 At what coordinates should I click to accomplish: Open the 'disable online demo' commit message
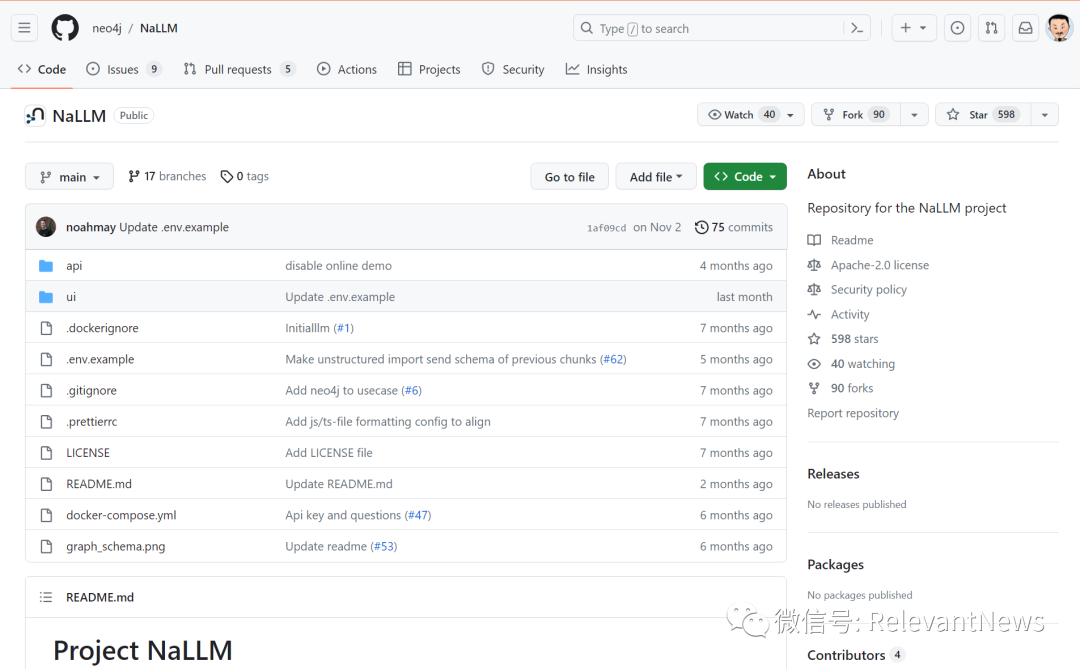click(x=338, y=265)
